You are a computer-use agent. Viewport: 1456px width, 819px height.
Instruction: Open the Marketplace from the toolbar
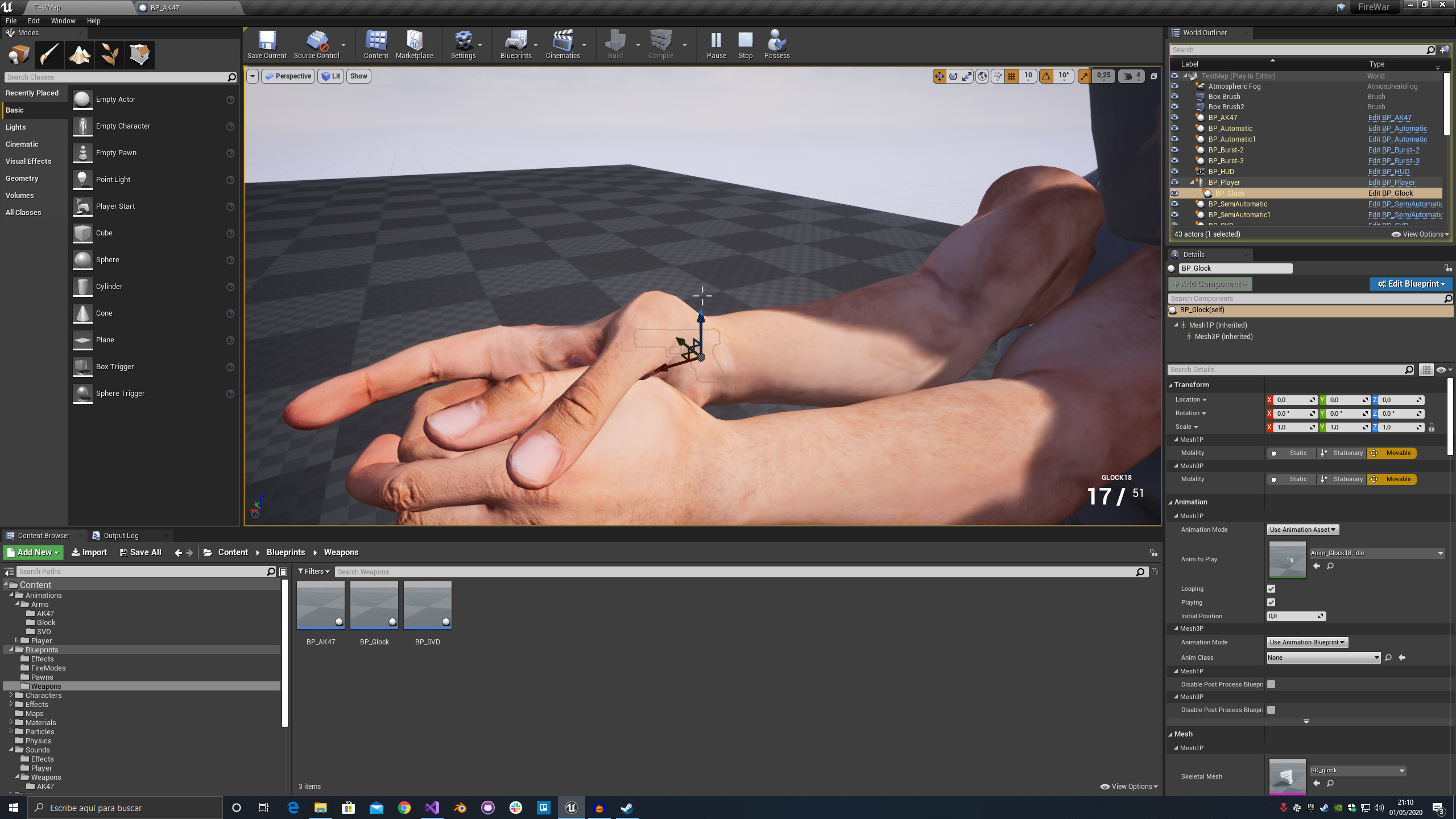(414, 44)
